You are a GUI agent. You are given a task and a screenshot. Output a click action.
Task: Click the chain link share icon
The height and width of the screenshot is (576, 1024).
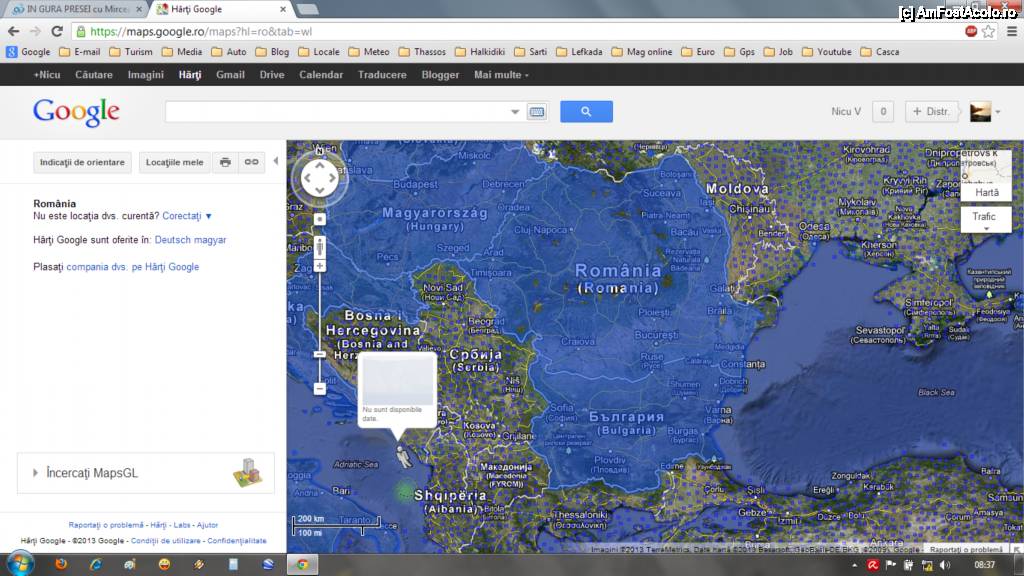click(x=252, y=162)
